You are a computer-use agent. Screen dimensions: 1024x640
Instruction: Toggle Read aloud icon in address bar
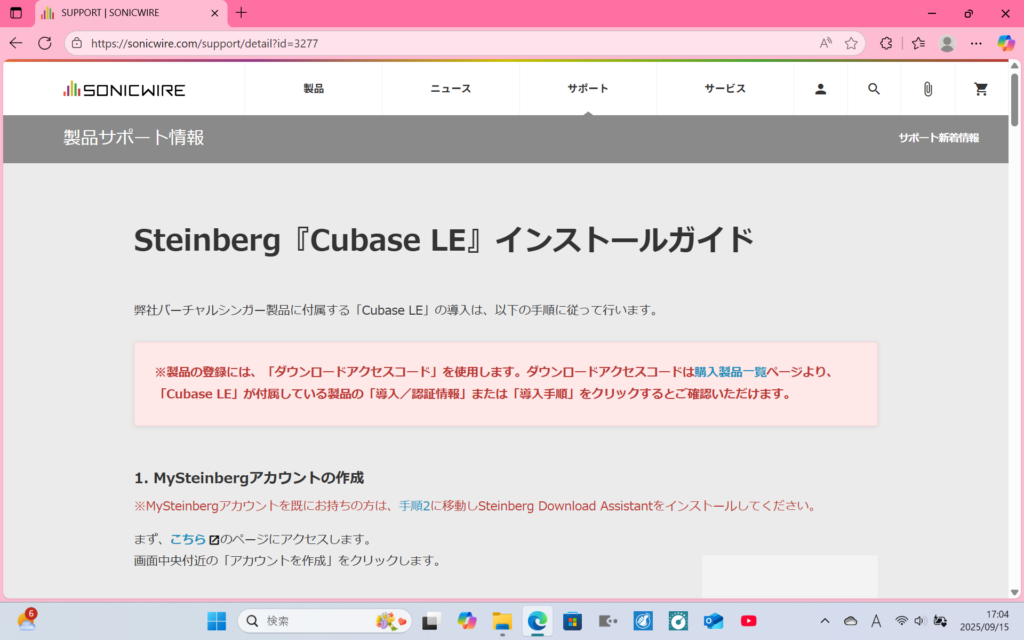point(825,44)
